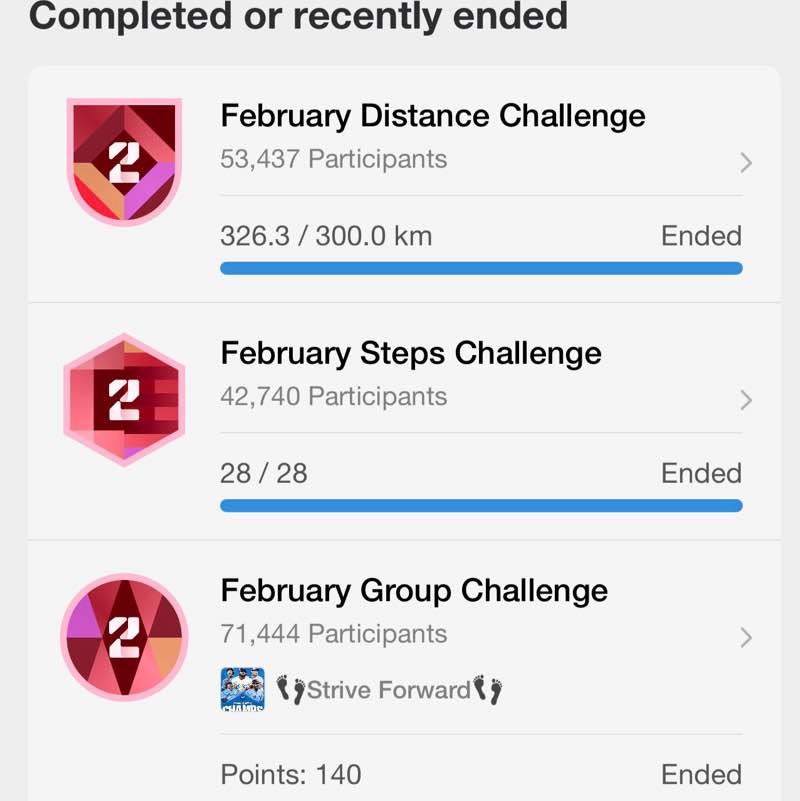Tap footprints icon after Strive Forward
Screen dimensions: 800x801
pos(488,690)
